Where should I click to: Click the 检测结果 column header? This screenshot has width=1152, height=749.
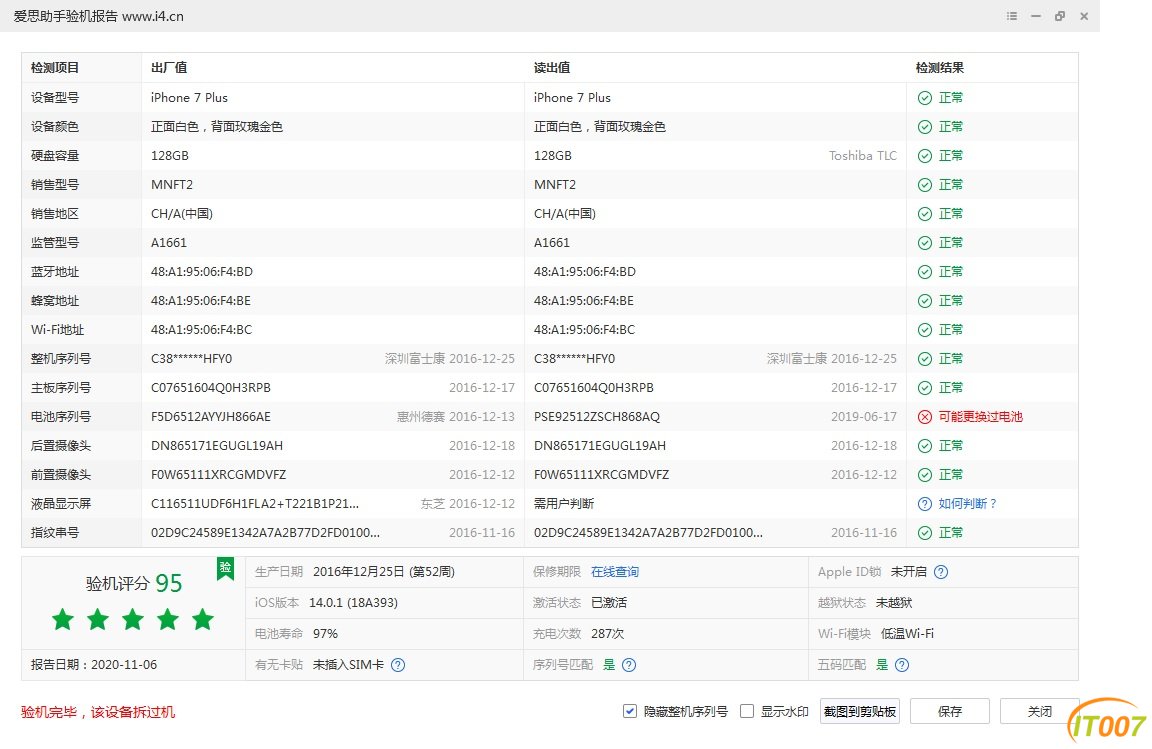[x=940, y=68]
